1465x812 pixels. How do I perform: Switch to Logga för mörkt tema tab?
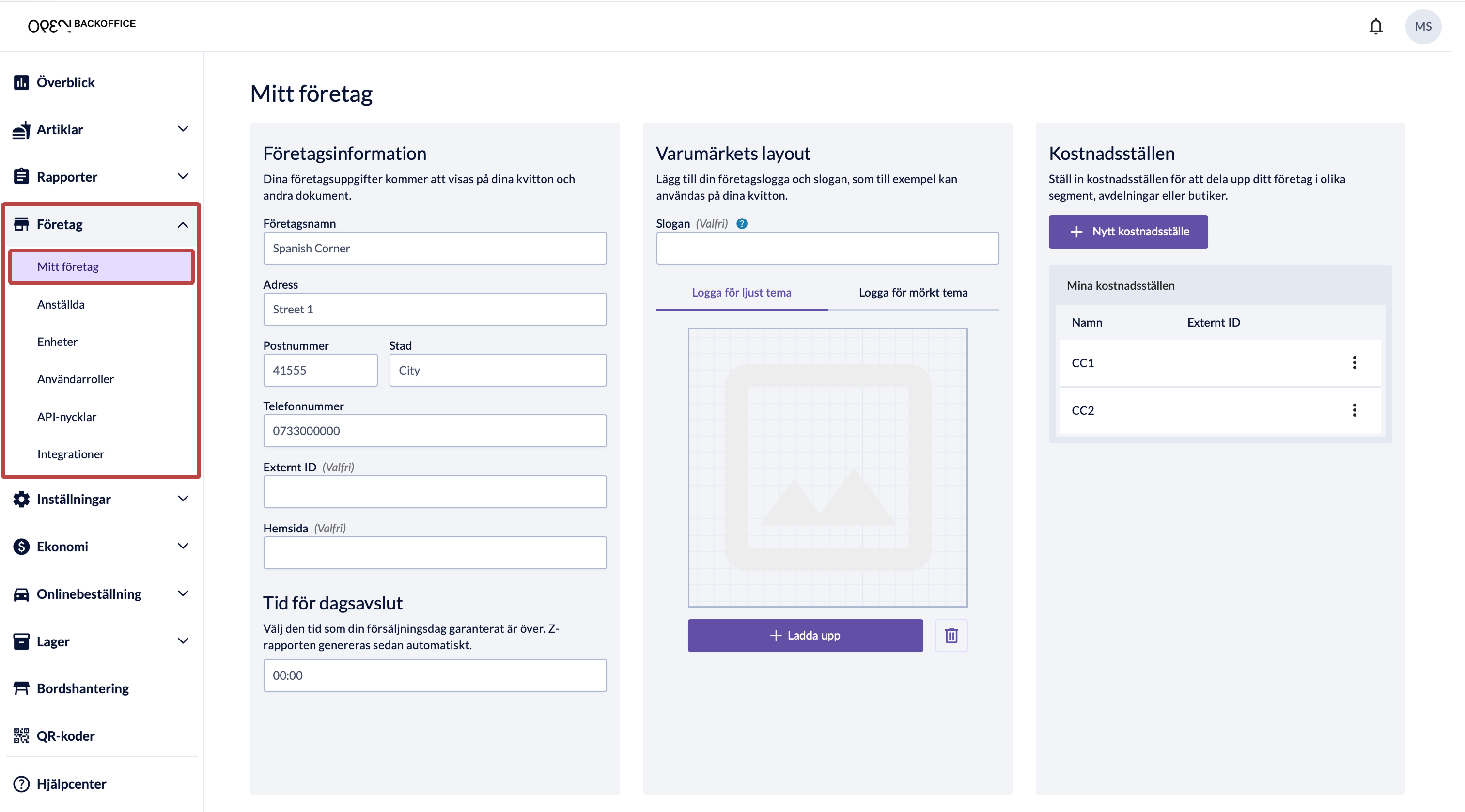[913, 292]
